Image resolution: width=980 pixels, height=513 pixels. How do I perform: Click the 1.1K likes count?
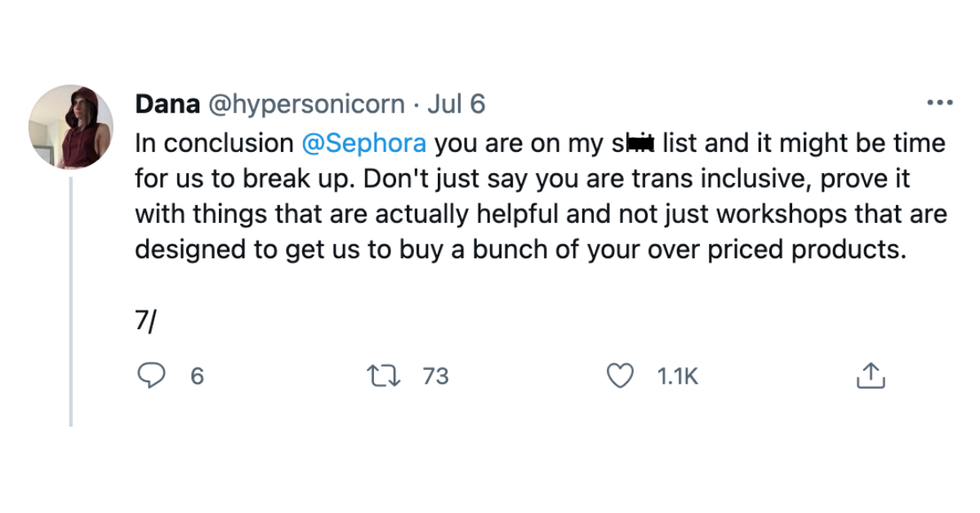pyautogui.click(x=677, y=377)
